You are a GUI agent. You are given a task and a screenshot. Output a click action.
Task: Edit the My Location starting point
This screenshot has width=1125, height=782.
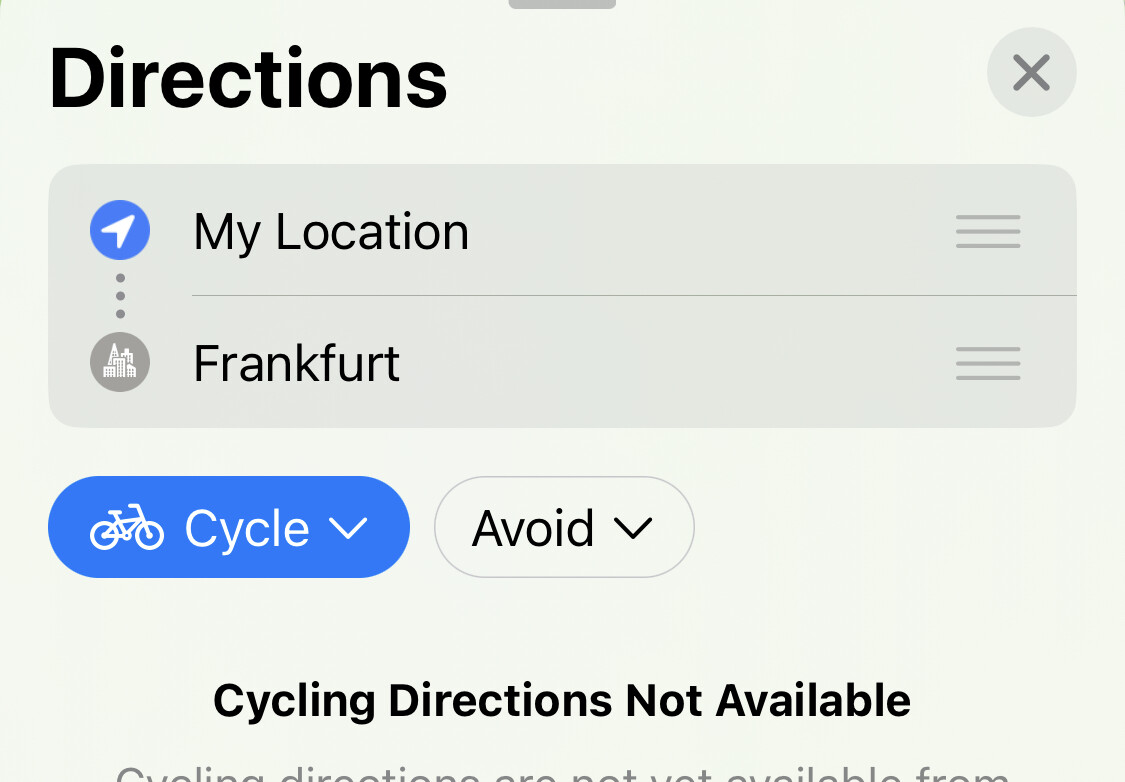pos(331,232)
